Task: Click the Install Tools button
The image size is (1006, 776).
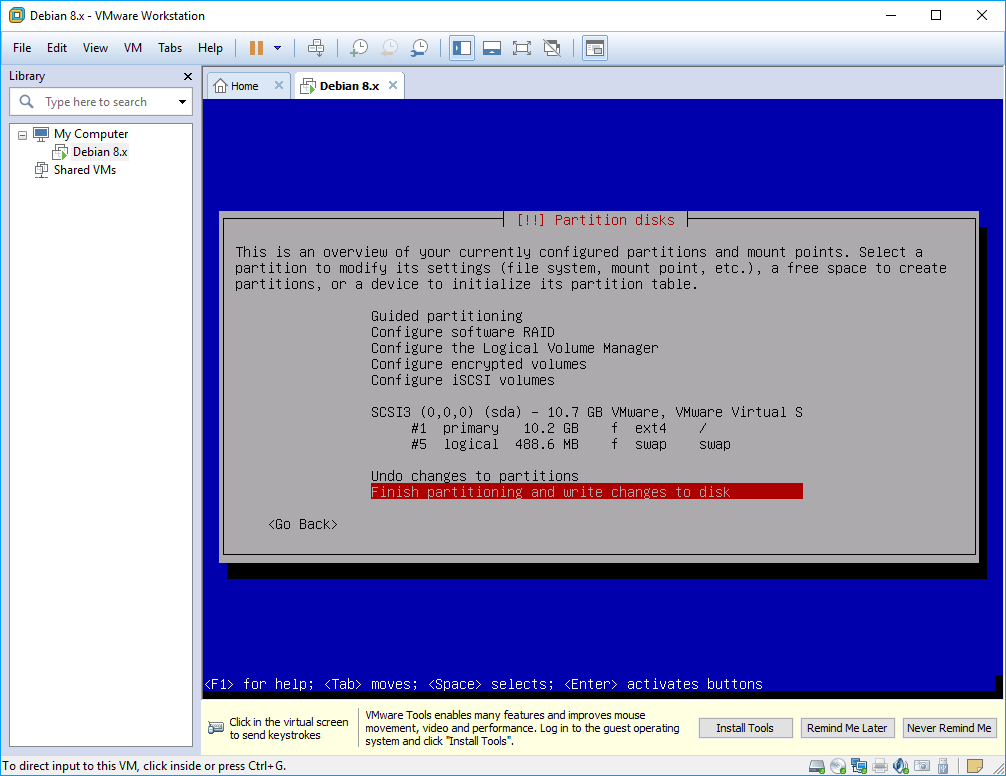Action: point(745,728)
